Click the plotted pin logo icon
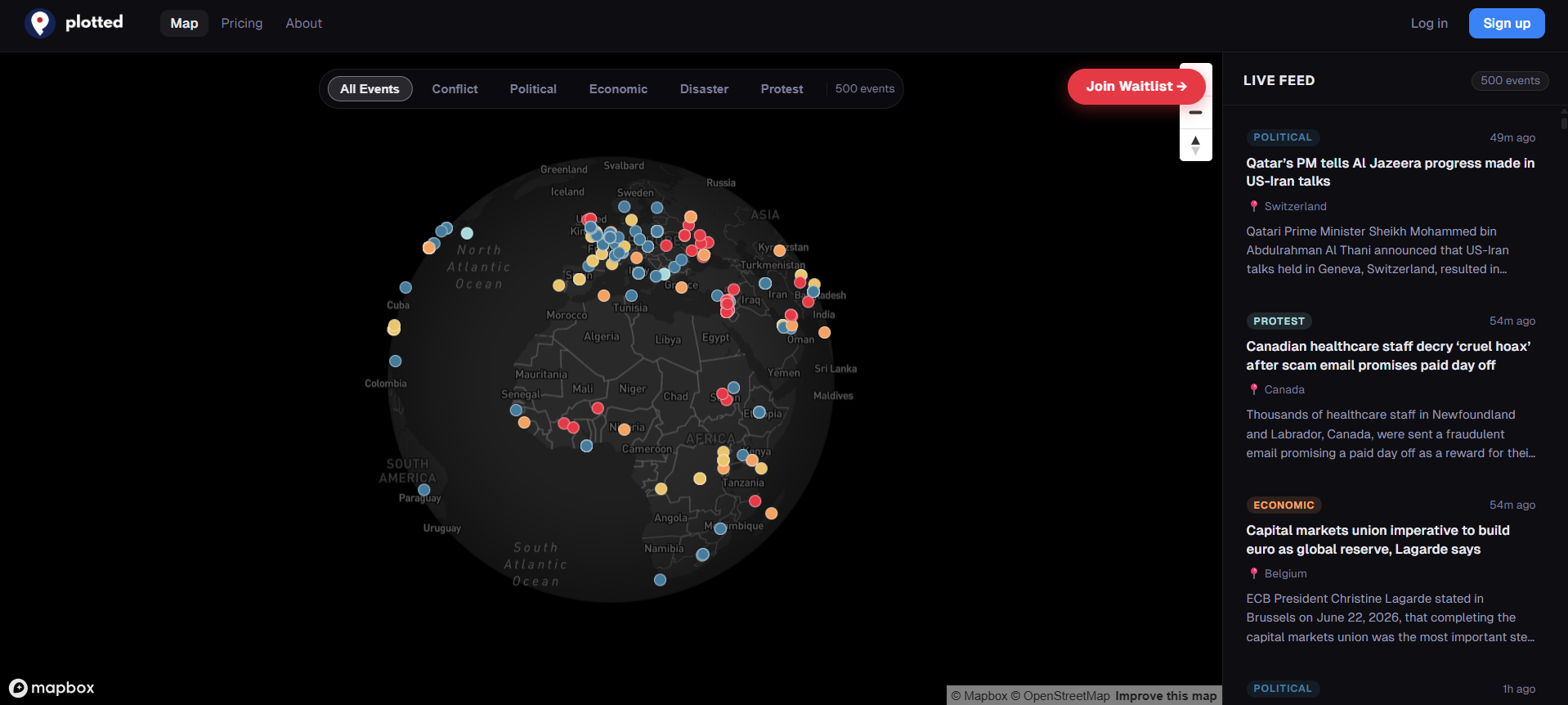1568x705 pixels. tap(39, 23)
